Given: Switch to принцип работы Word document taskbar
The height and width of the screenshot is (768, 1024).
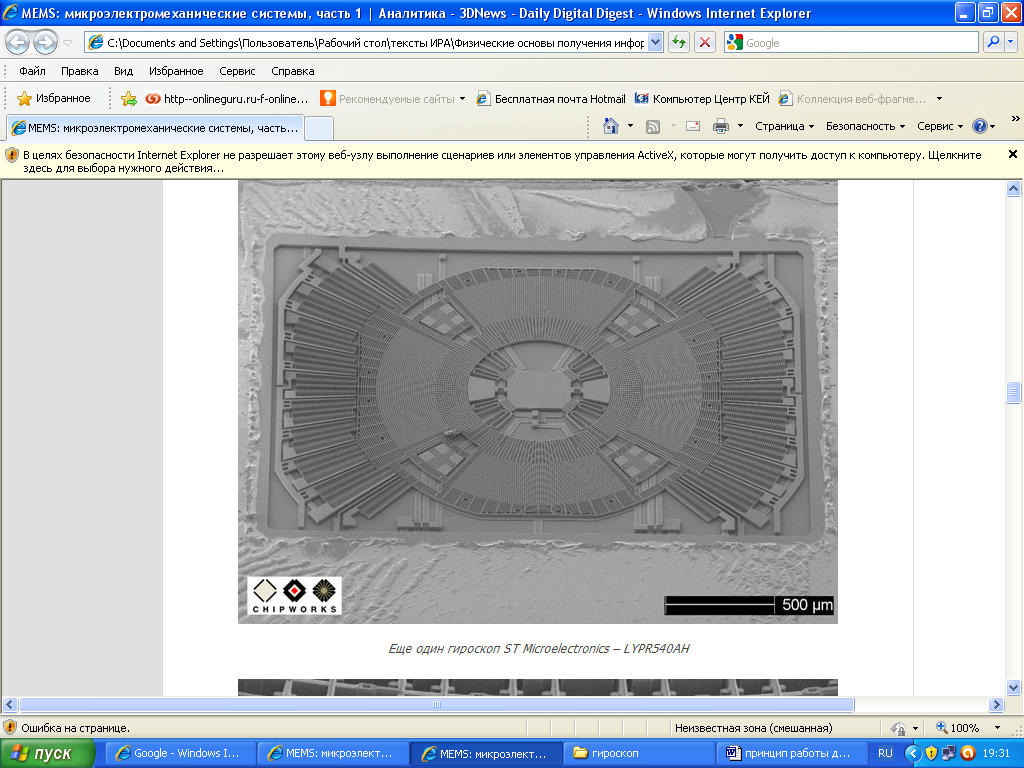Looking at the screenshot, I should point(790,754).
